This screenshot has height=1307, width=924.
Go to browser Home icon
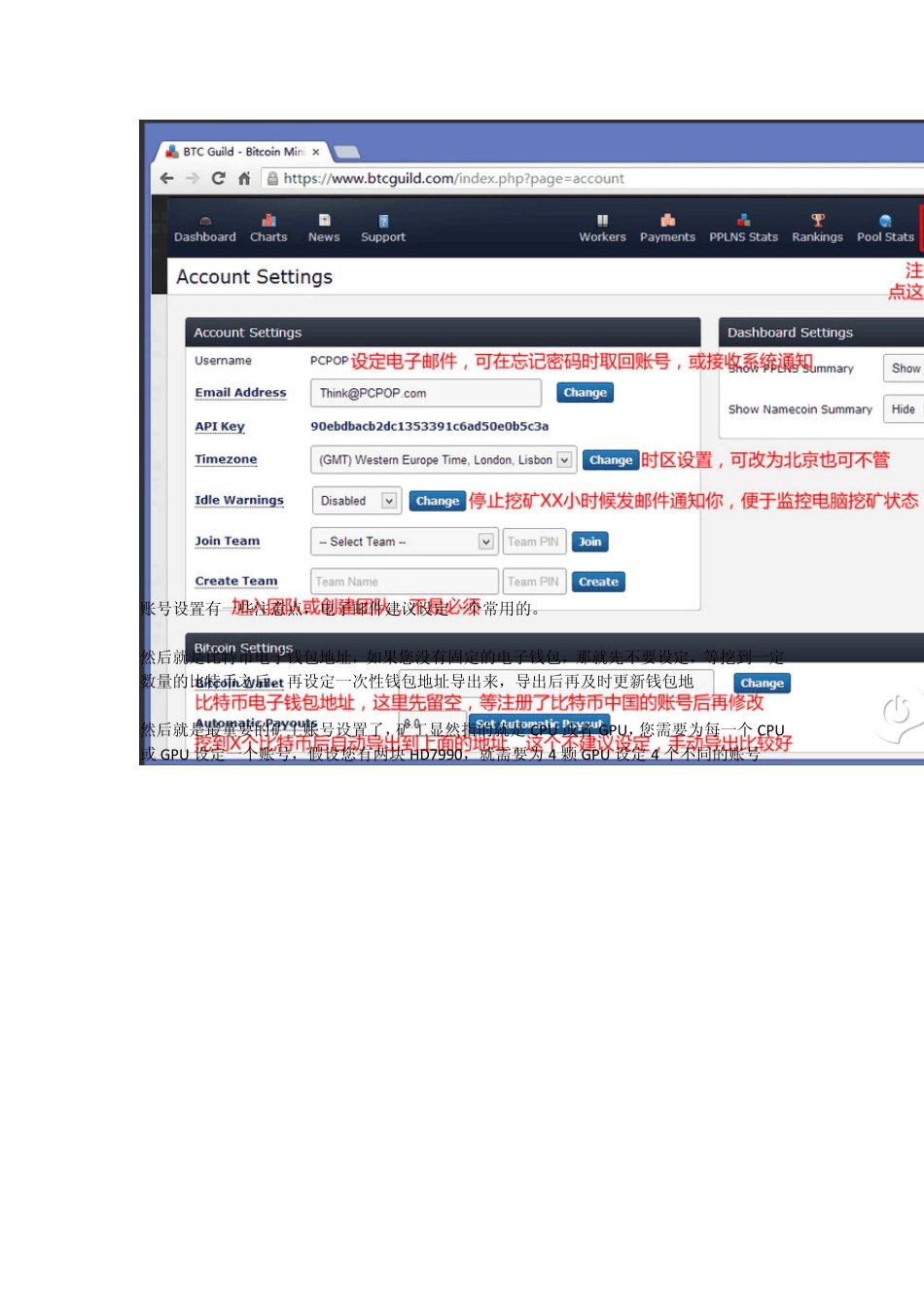tap(244, 179)
